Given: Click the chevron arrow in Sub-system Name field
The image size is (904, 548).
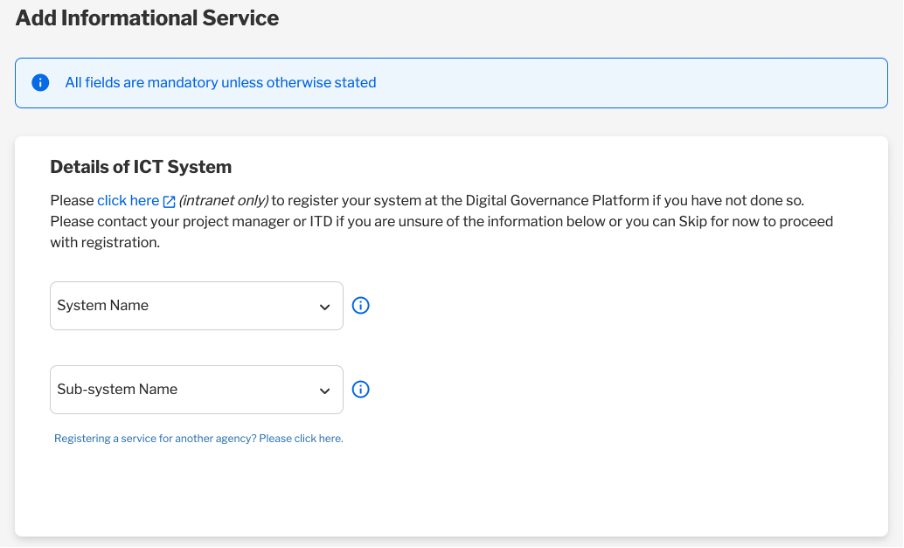Looking at the screenshot, I should [x=325, y=391].
